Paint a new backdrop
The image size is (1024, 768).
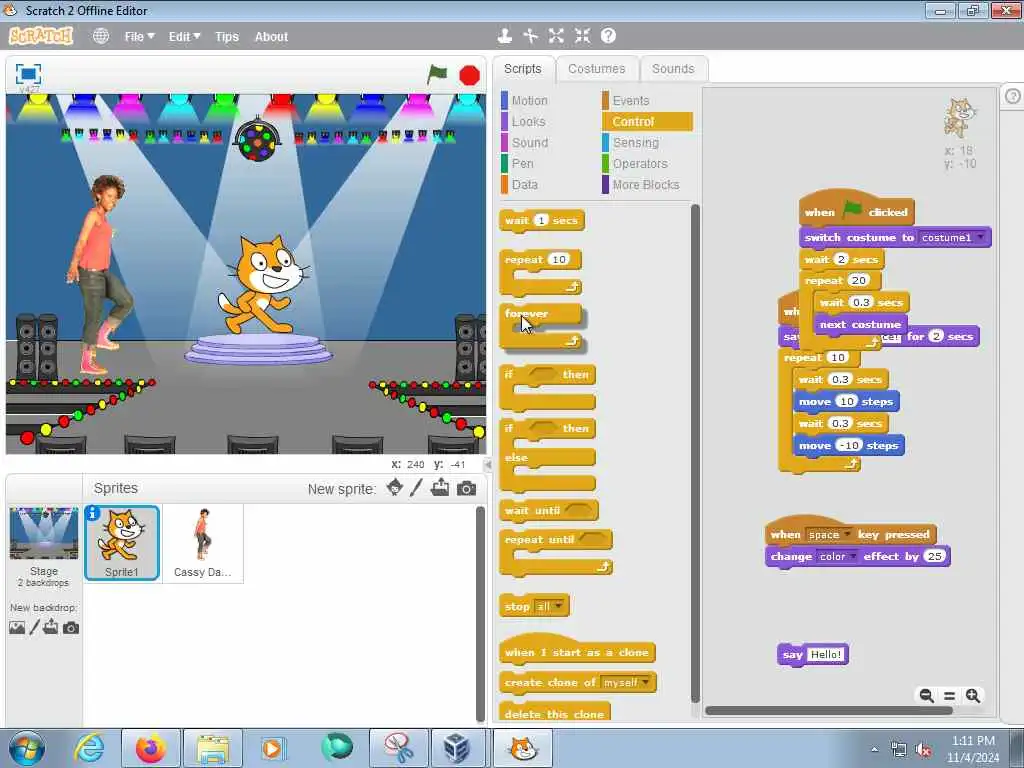click(x=34, y=628)
